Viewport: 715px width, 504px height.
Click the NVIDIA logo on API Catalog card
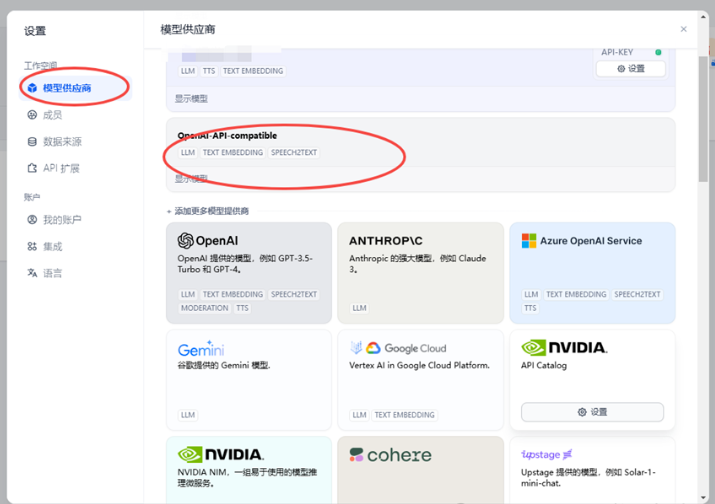coord(565,348)
